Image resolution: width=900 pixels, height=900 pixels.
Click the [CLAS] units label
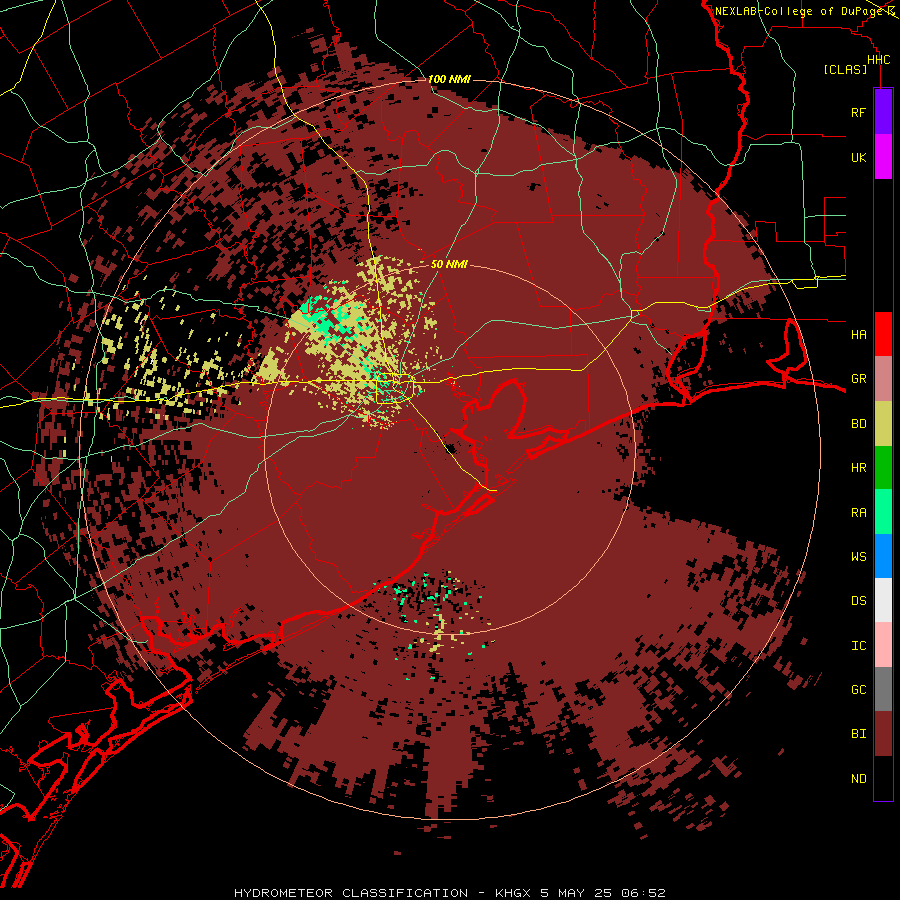pyautogui.click(x=845, y=69)
